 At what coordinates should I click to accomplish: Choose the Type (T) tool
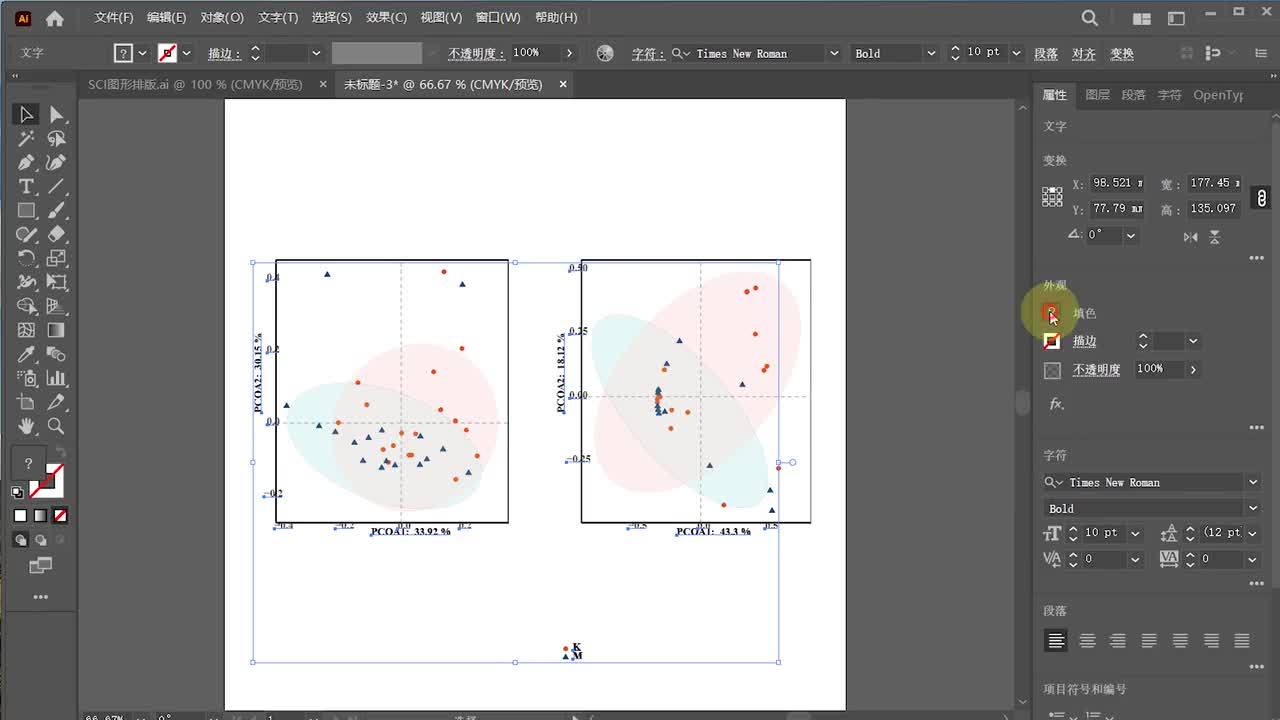point(27,187)
